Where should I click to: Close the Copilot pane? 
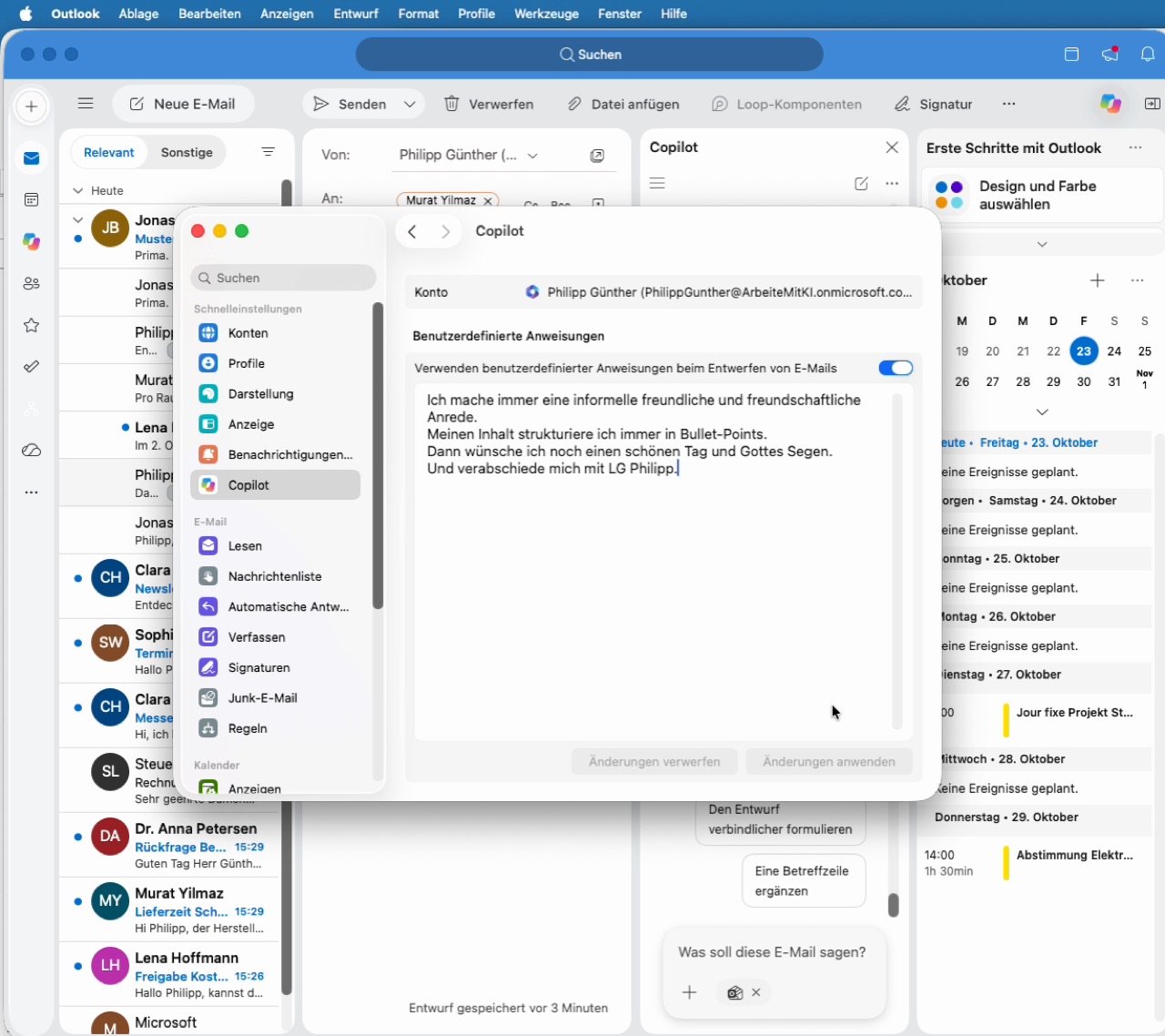892,147
